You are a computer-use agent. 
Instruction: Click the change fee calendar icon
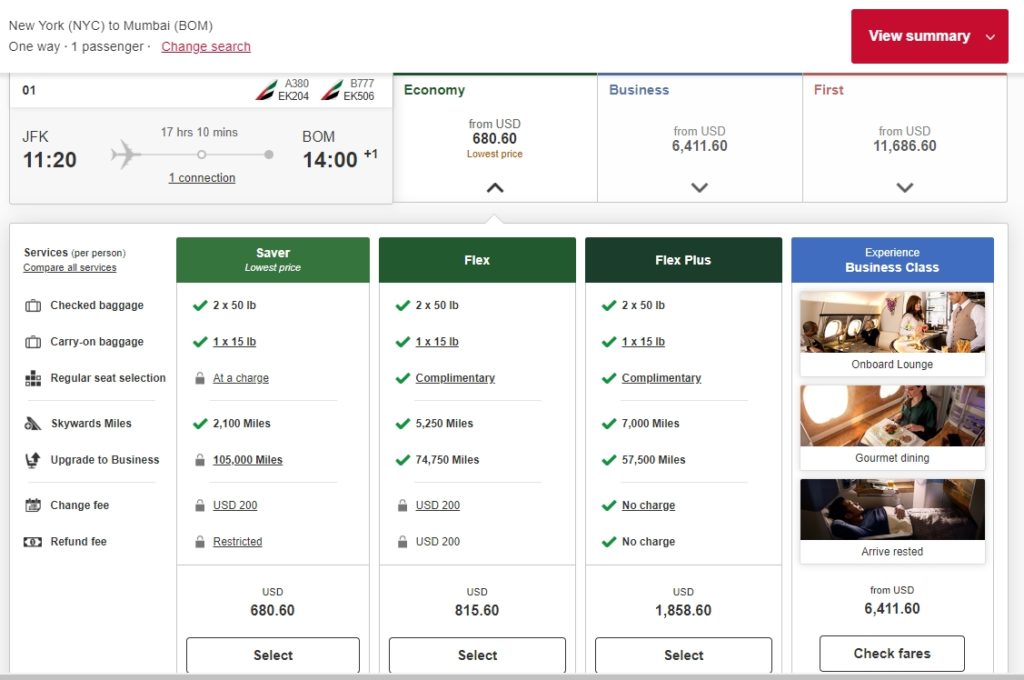(33, 506)
